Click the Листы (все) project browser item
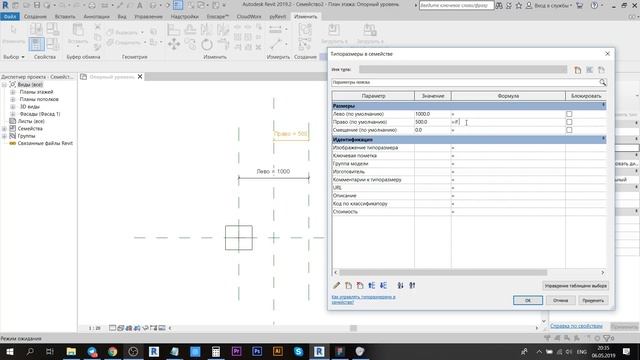 point(31,121)
